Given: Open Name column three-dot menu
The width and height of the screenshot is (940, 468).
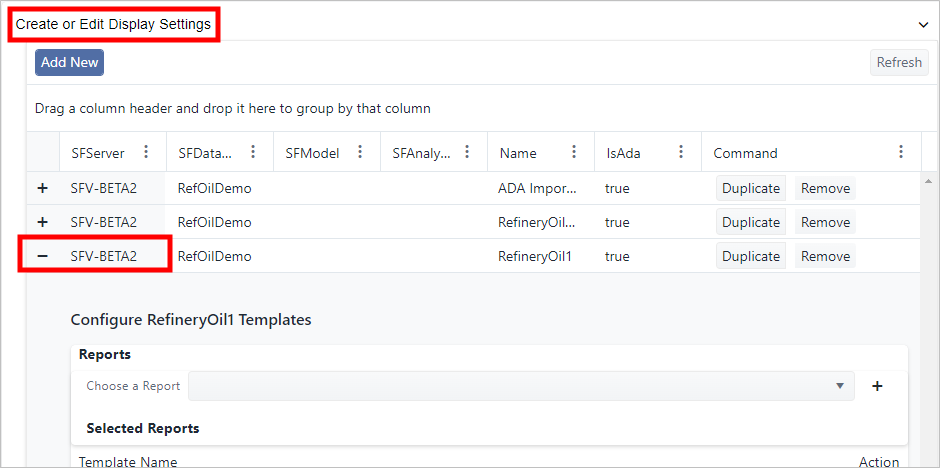Looking at the screenshot, I should click(x=574, y=152).
